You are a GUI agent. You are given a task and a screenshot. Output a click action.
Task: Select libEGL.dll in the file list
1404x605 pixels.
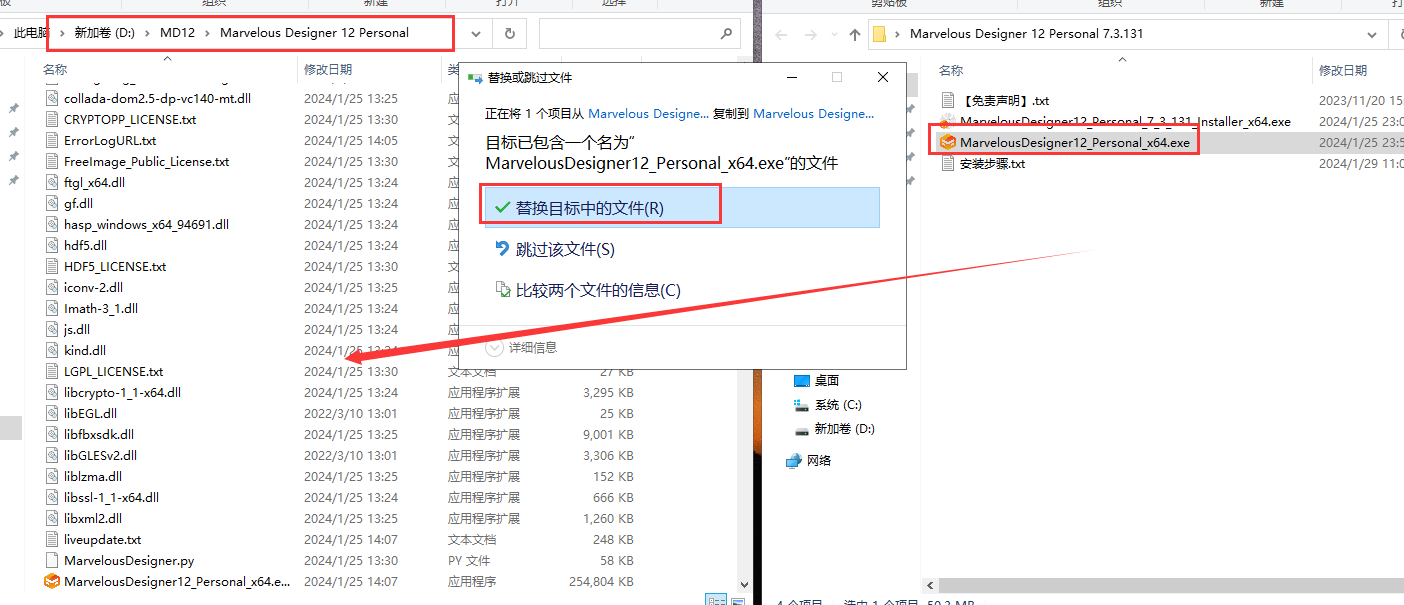pos(90,413)
